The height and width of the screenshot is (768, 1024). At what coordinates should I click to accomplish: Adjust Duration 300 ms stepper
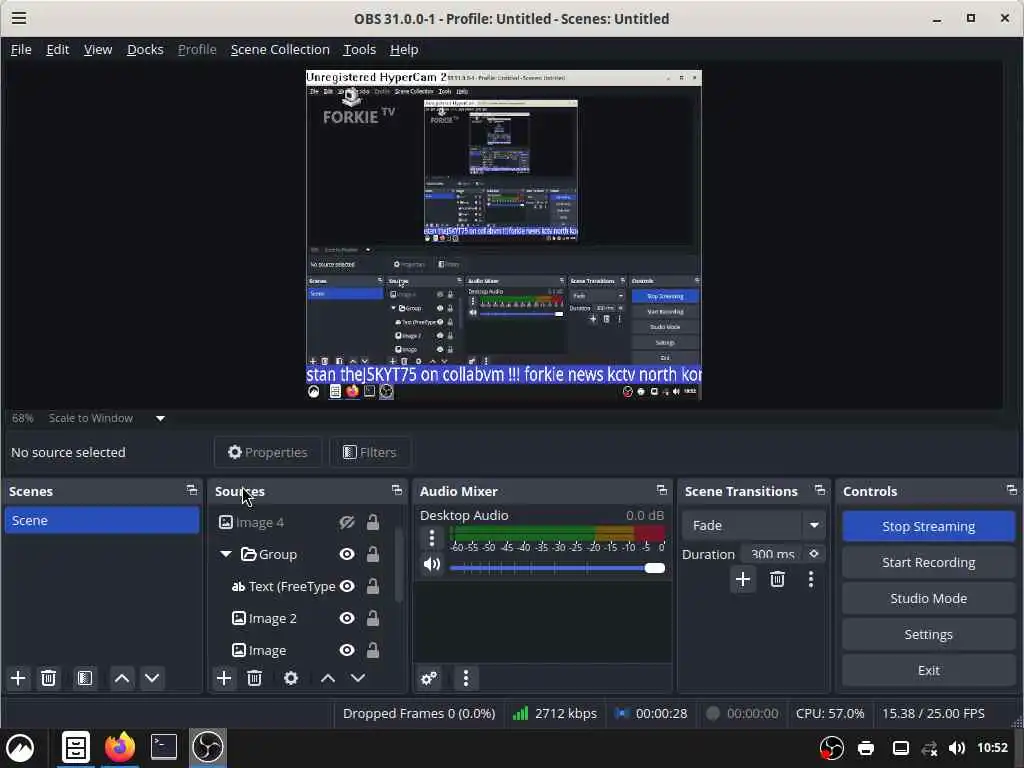(814, 553)
